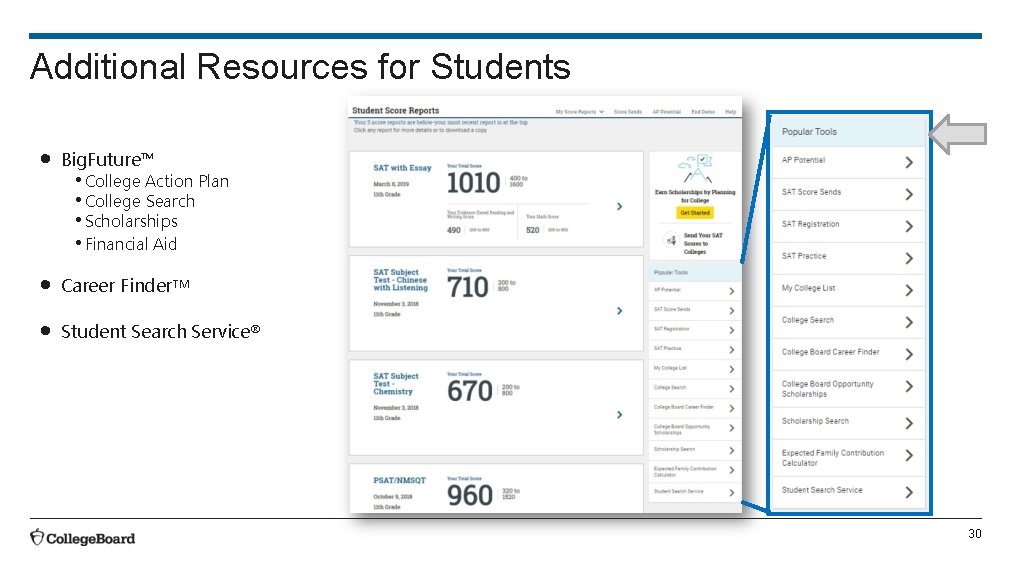The height and width of the screenshot is (569, 1011).
Task: Click SAT Registration chevron in enlarged panel
Action: click(909, 226)
